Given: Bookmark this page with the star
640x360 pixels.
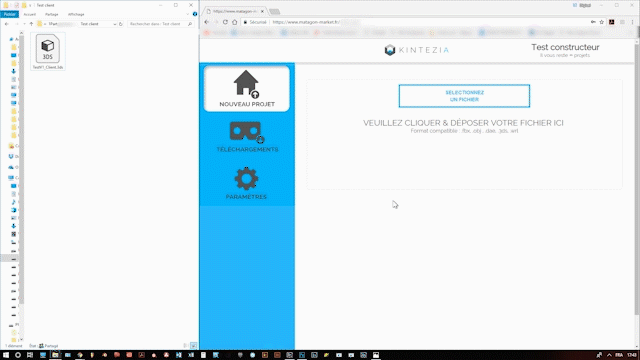Looking at the screenshot, I should (x=602, y=22).
